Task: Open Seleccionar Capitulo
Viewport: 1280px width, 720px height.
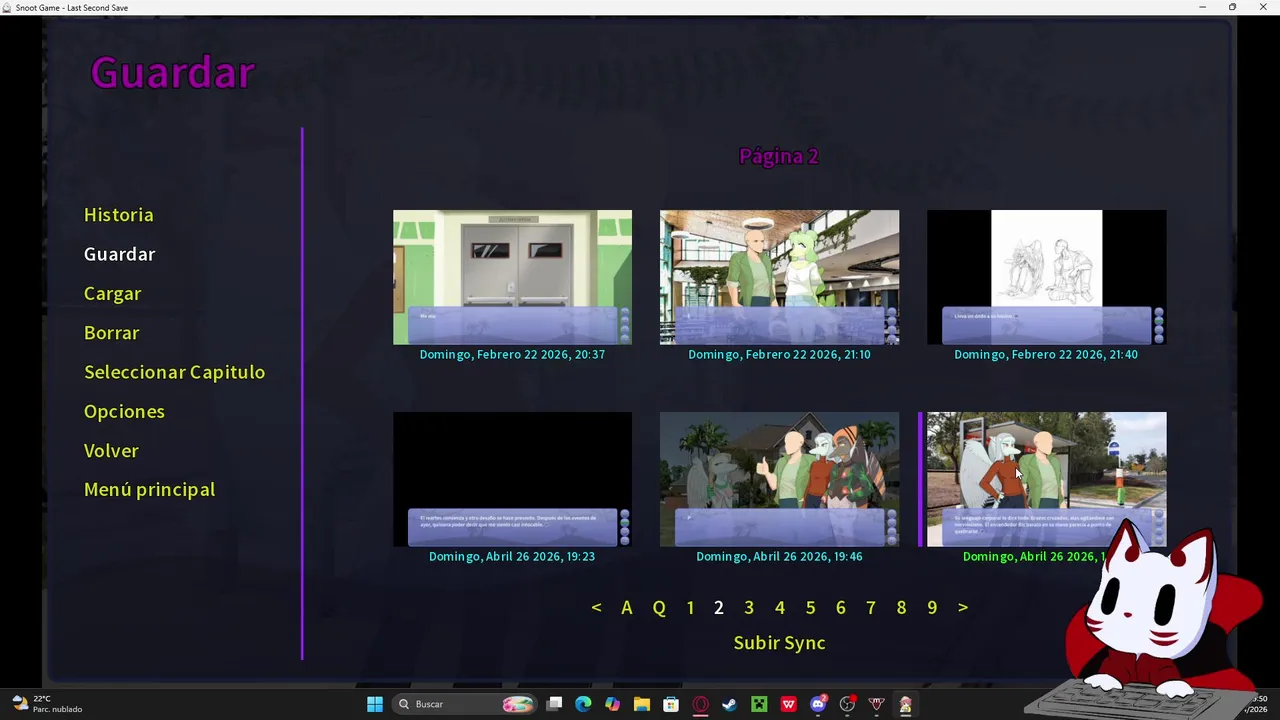Action: click(x=174, y=372)
